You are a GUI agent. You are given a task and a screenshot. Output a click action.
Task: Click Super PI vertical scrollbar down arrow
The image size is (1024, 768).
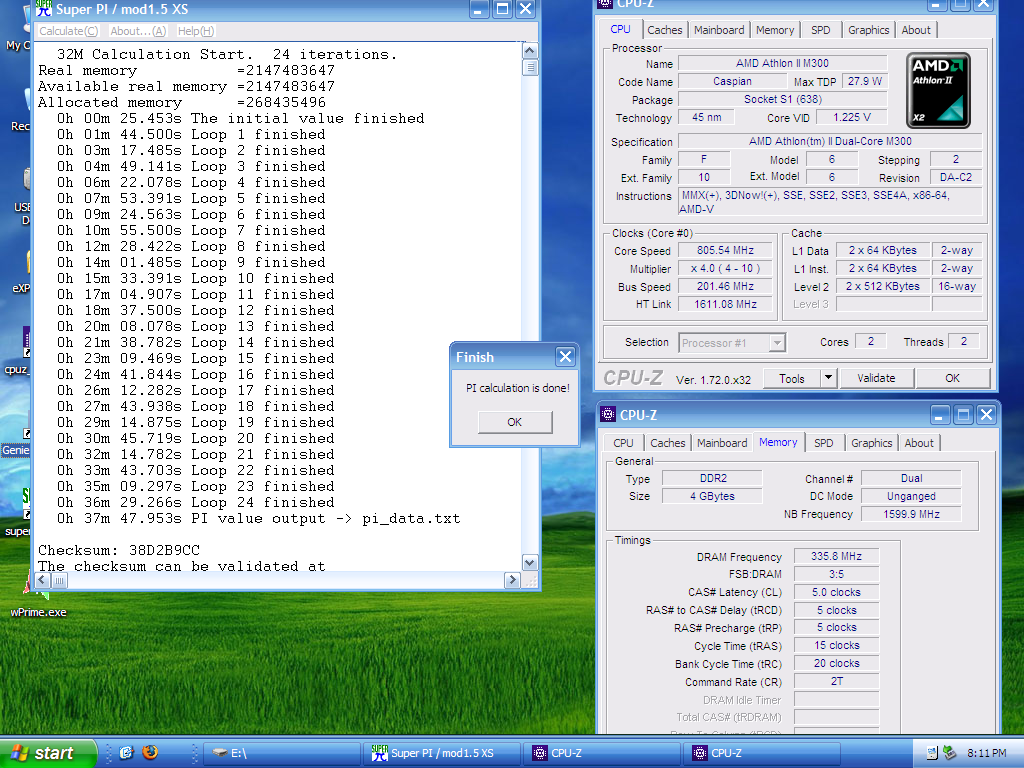[530, 562]
